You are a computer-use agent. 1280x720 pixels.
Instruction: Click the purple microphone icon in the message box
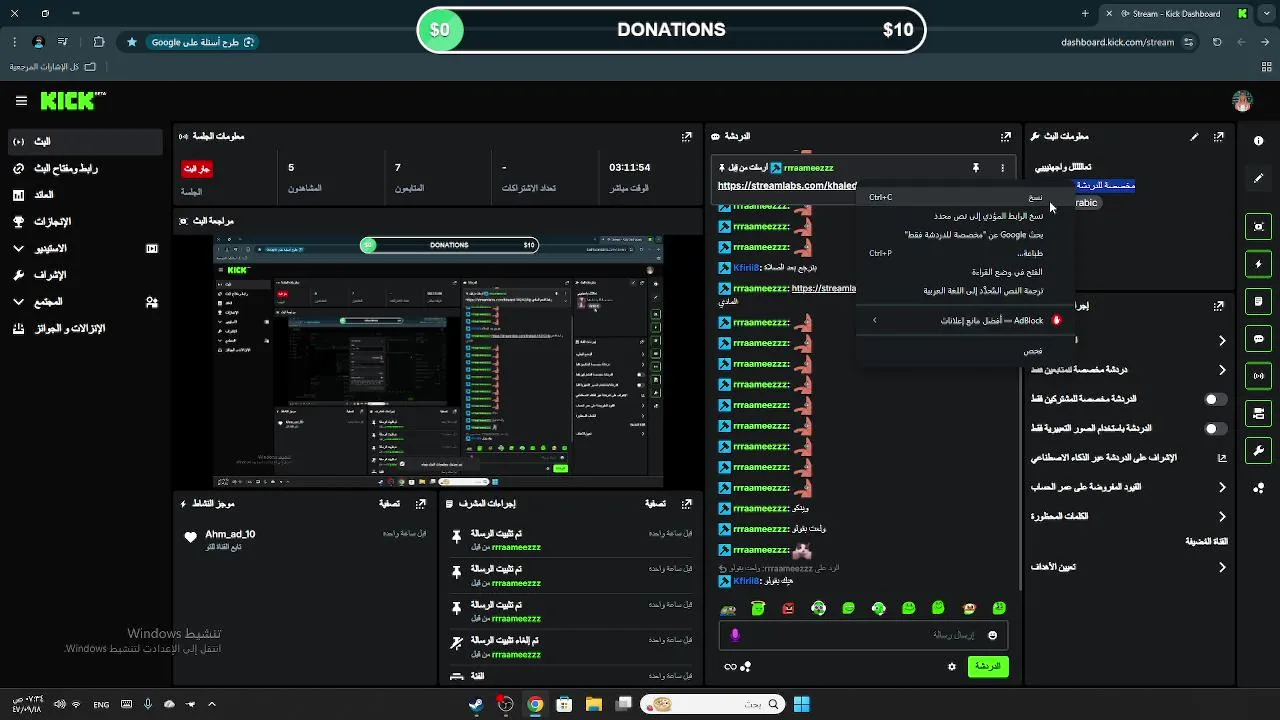735,635
